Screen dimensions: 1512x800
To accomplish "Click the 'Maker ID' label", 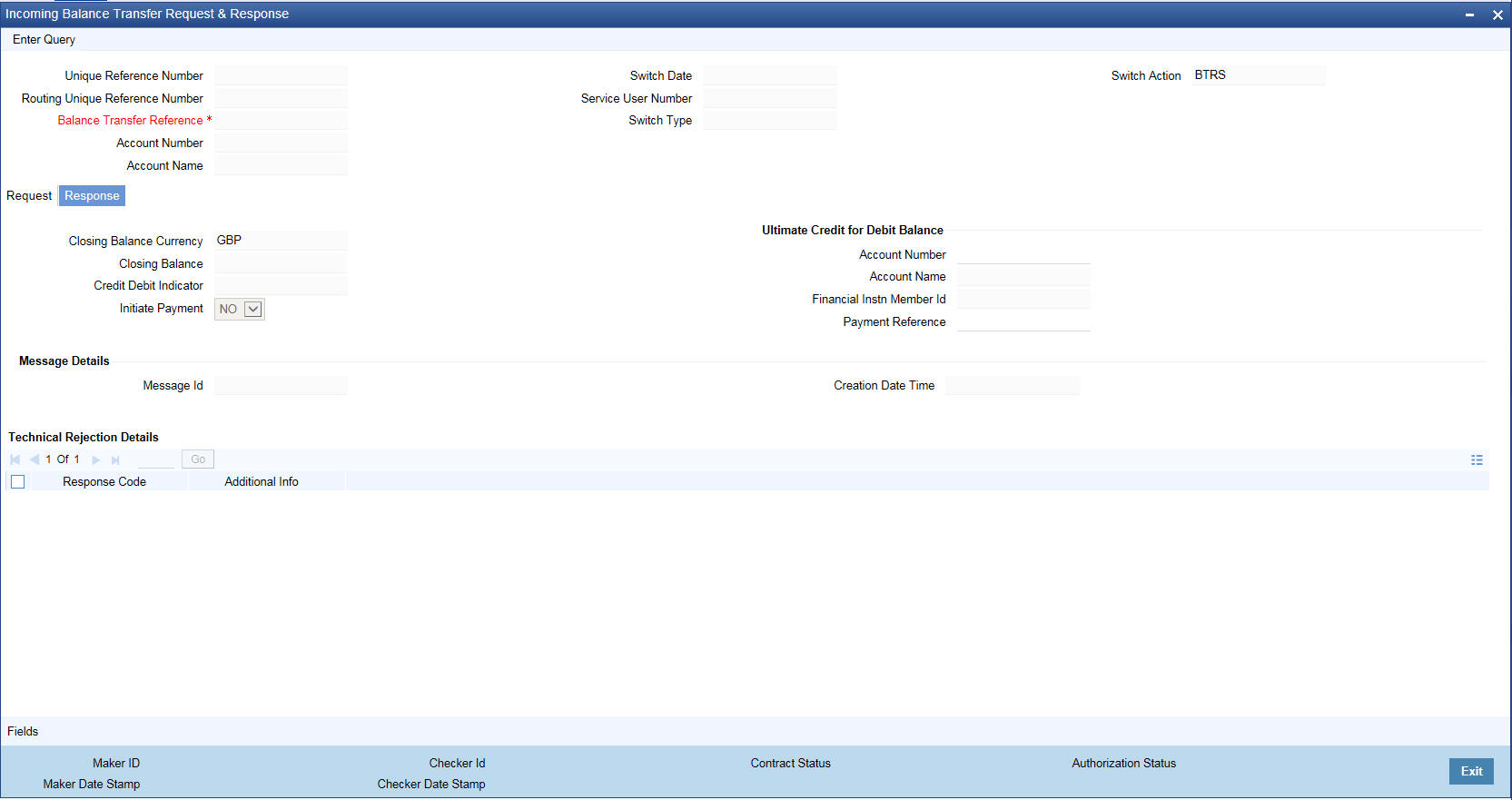I will tap(116, 763).
